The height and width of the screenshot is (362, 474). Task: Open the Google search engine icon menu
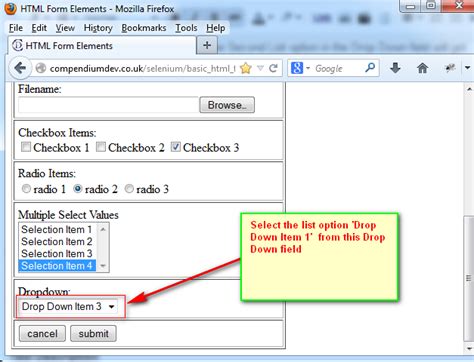(x=300, y=68)
